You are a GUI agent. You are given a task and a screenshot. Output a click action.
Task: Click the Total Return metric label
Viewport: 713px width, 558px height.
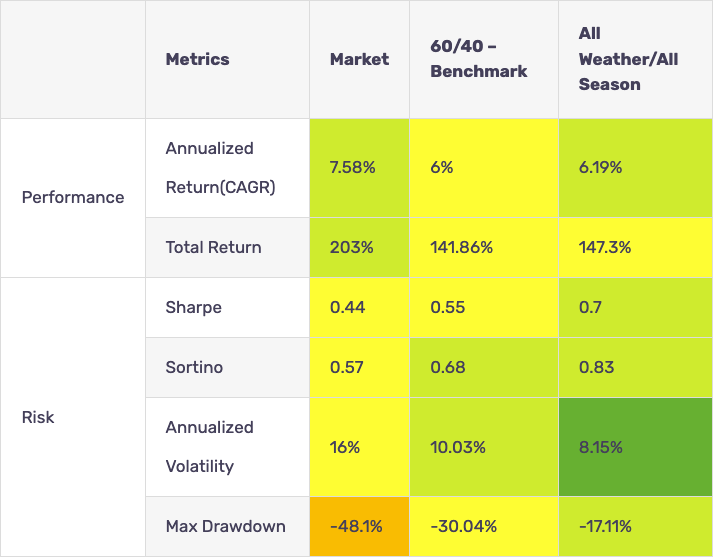(x=213, y=247)
